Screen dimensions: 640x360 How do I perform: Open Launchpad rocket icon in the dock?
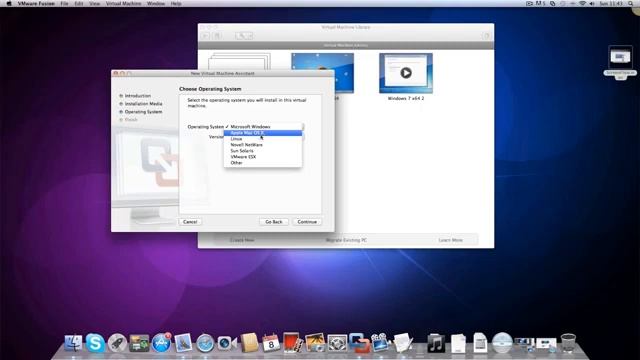coord(117,343)
